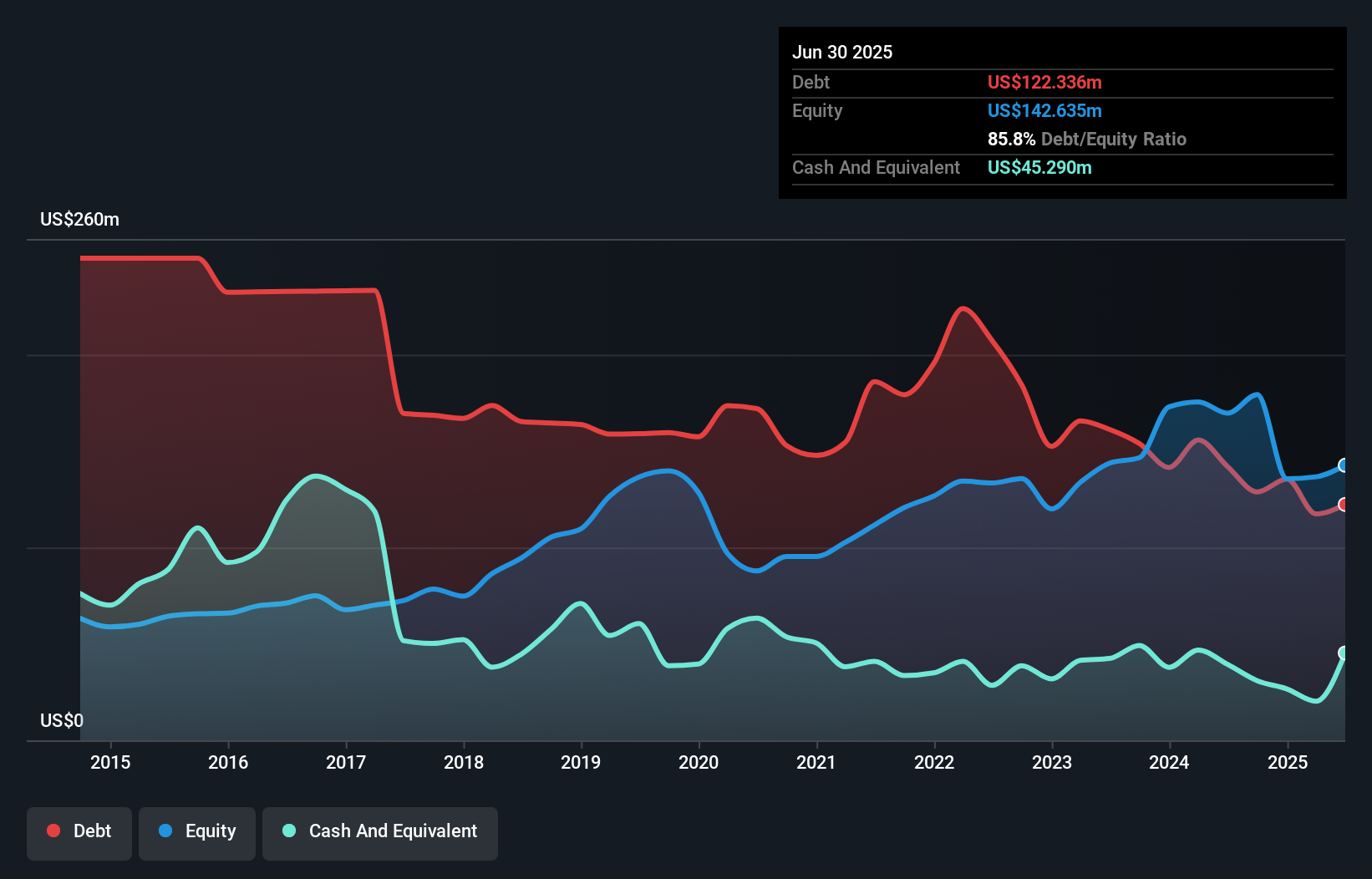Click the Equity row label in tooltip
Image resolution: width=1372 pixels, height=879 pixels.
tap(817, 111)
